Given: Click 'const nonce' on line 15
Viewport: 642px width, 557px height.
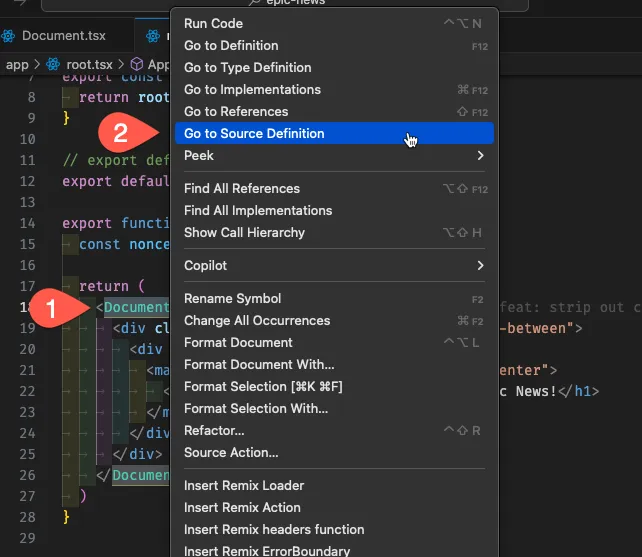Looking at the screenshot, I should tap(124, 245).
